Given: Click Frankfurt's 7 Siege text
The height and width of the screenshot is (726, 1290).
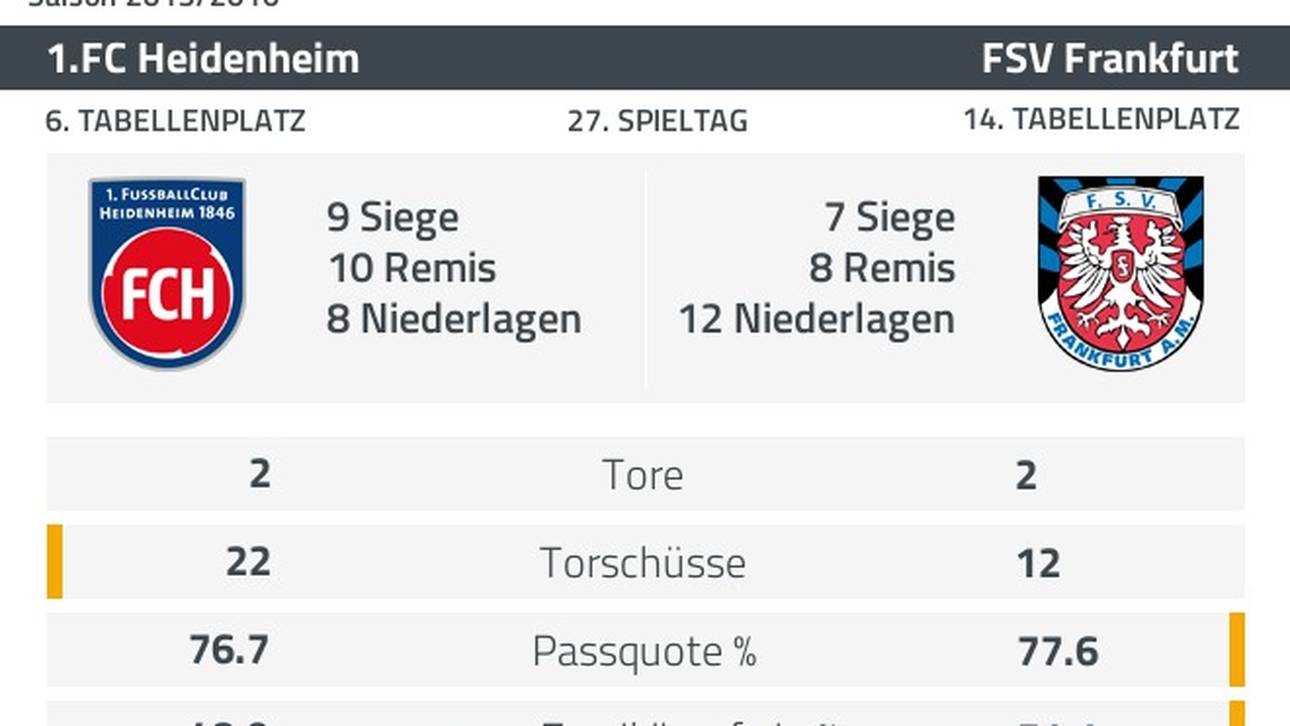Looking at the screenshot, I should pyautogui.click(x=890, y=218).
